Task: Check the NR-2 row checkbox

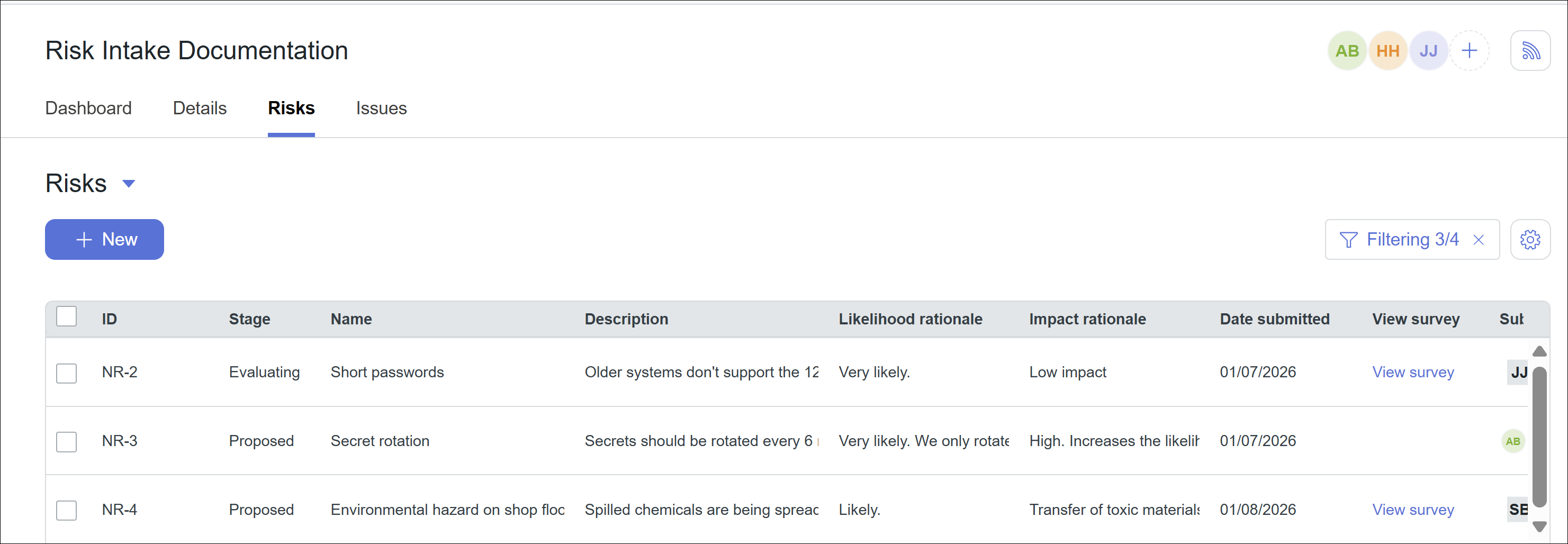Action: tap(66, 373)
